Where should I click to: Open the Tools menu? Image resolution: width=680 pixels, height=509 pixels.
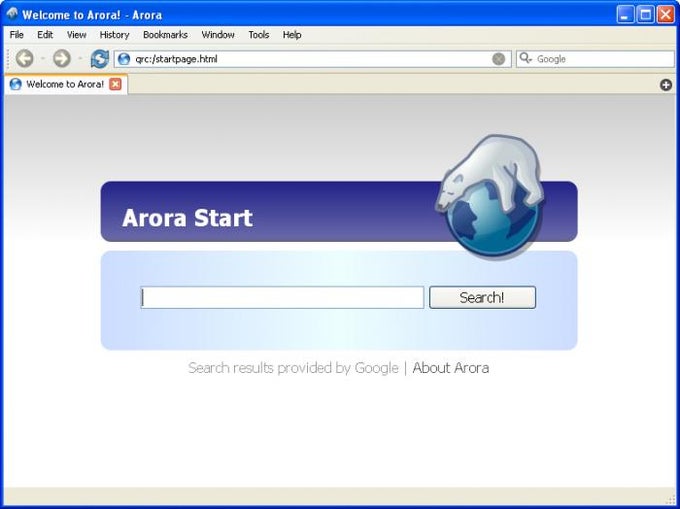point(258,35)
